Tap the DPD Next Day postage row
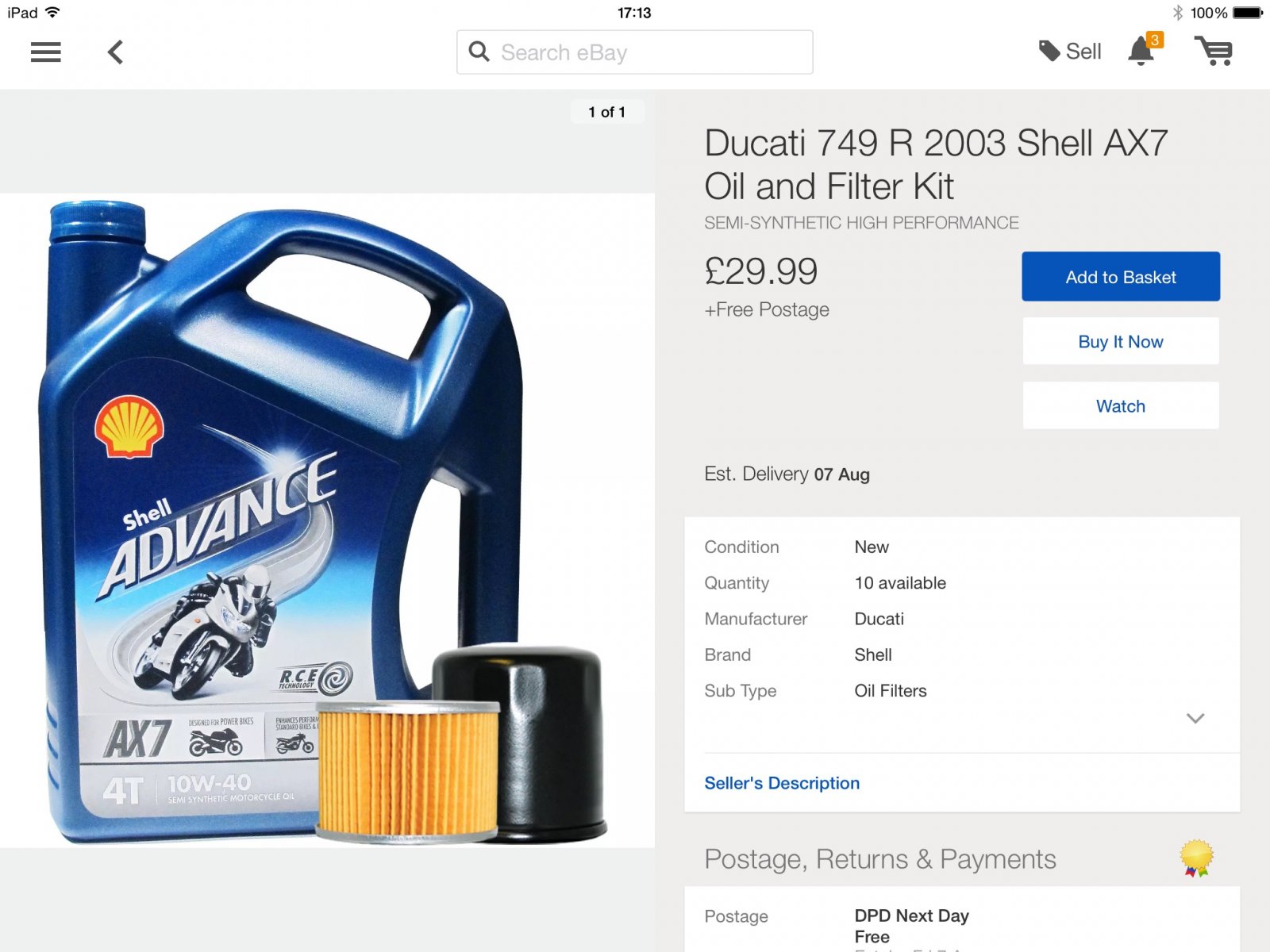 [x=962, y=926]
